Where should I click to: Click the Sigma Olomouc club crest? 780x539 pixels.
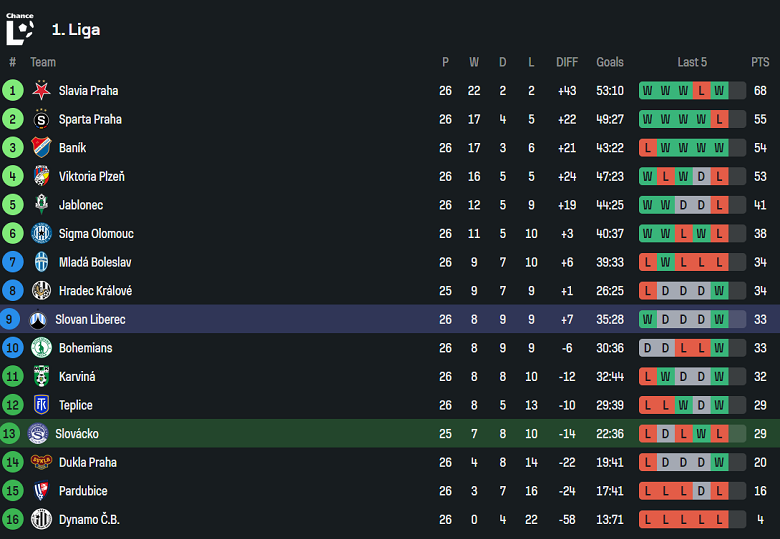(x=41, y=234)
